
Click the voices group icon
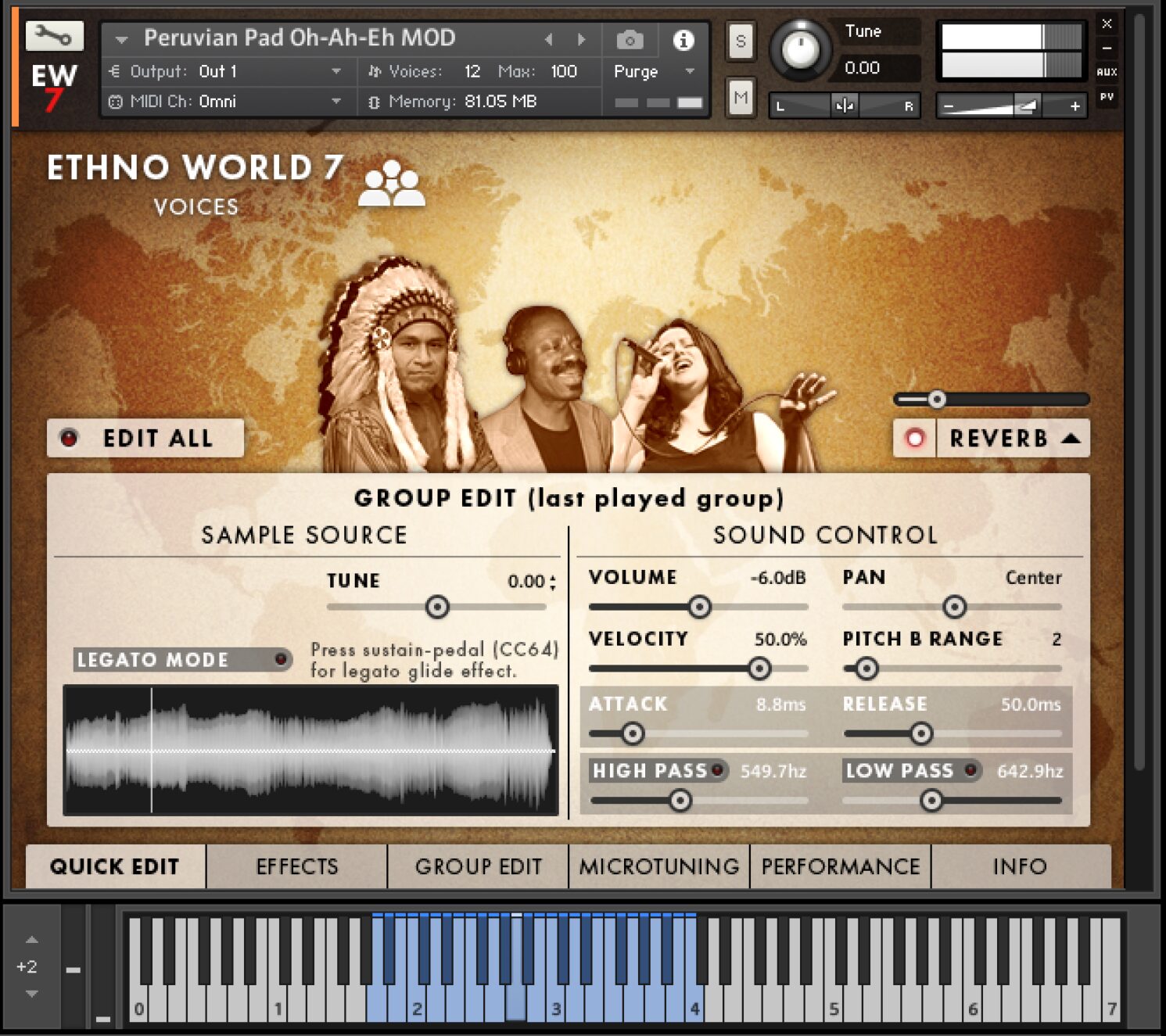(391, 184)
